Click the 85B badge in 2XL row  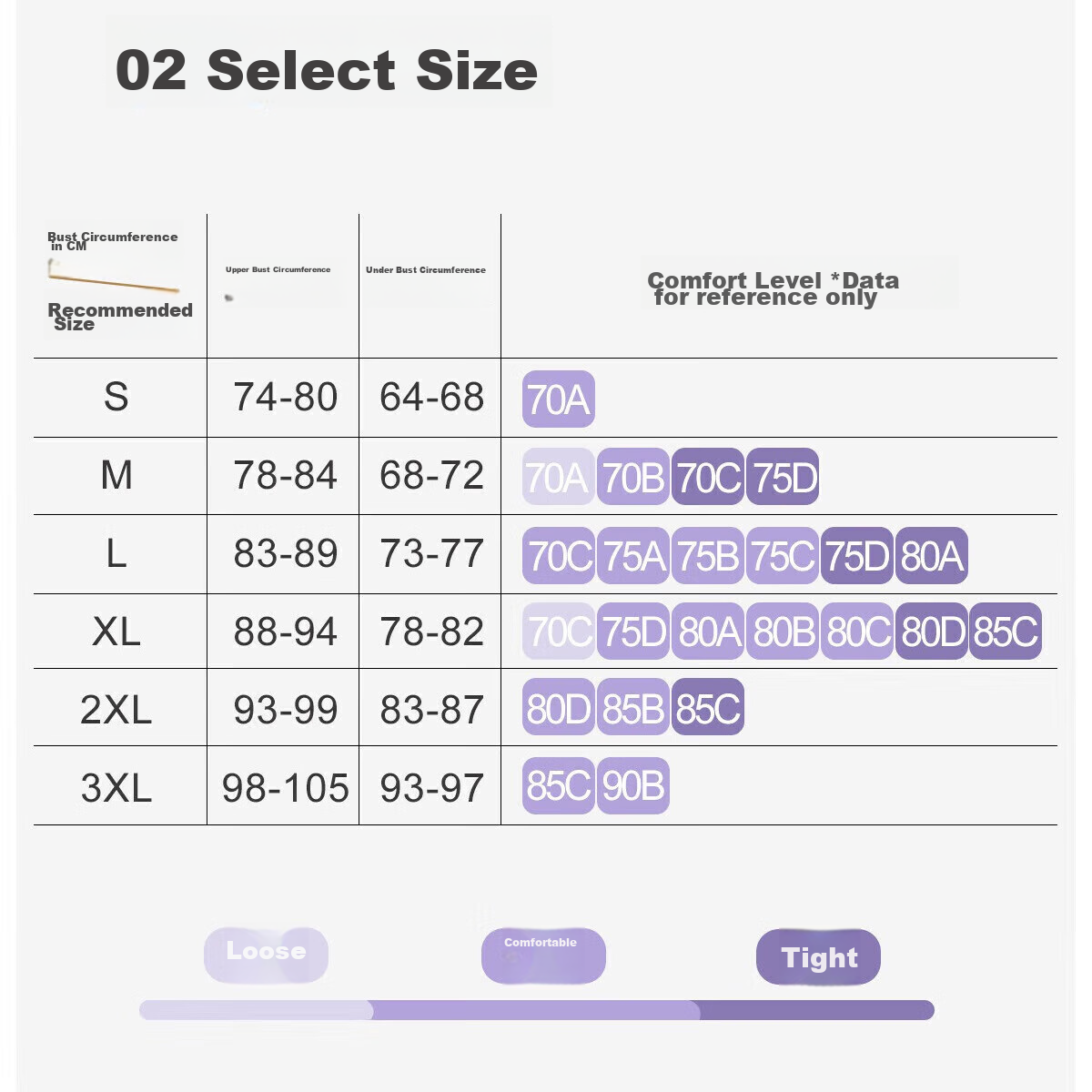point(633,707)
